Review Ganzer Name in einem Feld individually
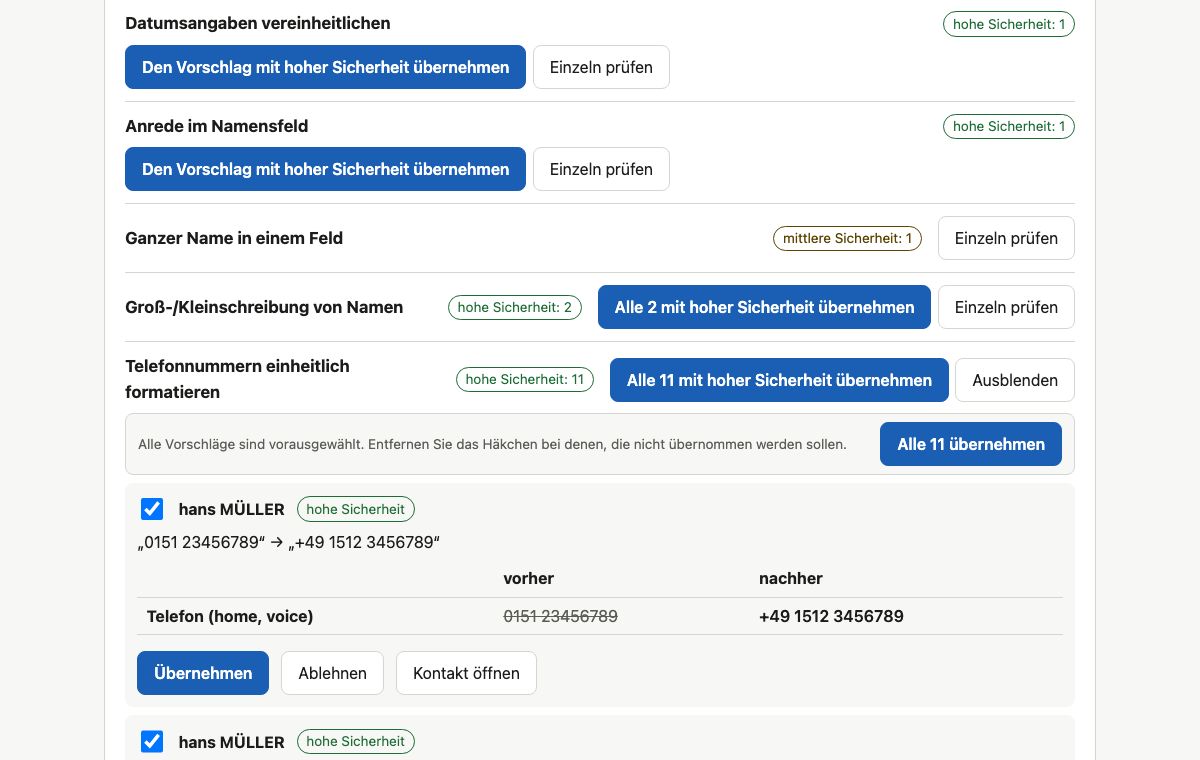1200x760 pixels. (x=1006, y=238)
